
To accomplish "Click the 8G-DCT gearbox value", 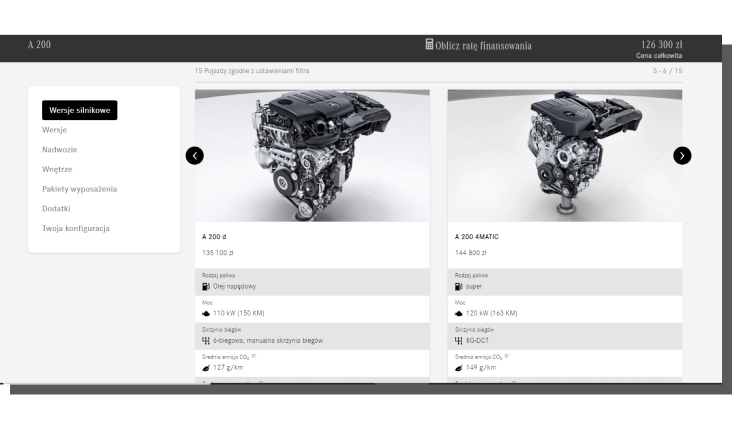I will (x=477, y=341).
